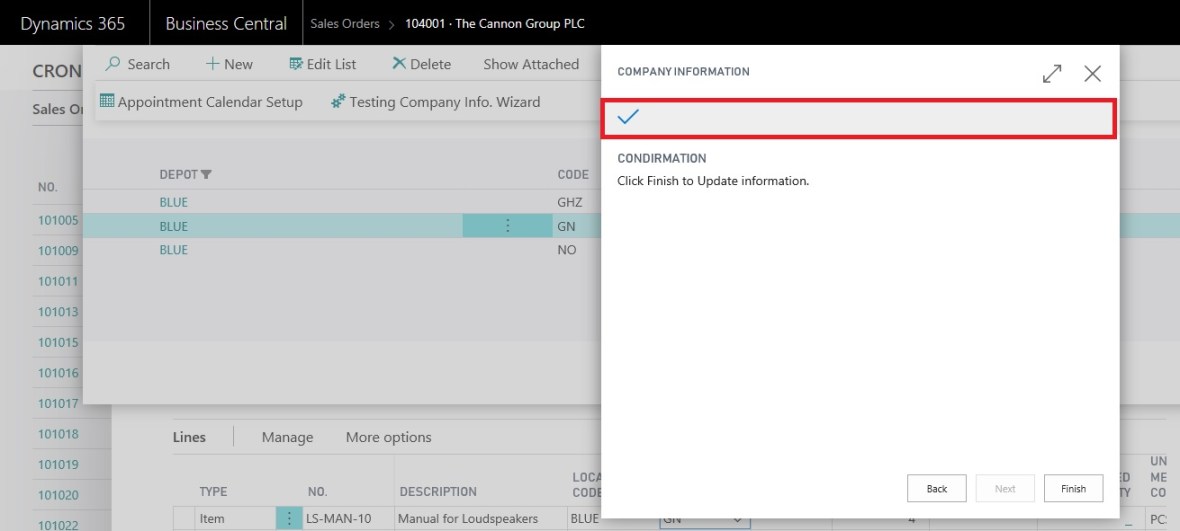Open the DEPOT column filter
The width and height of the screenshot is (1180, 531).
(206, 175)
